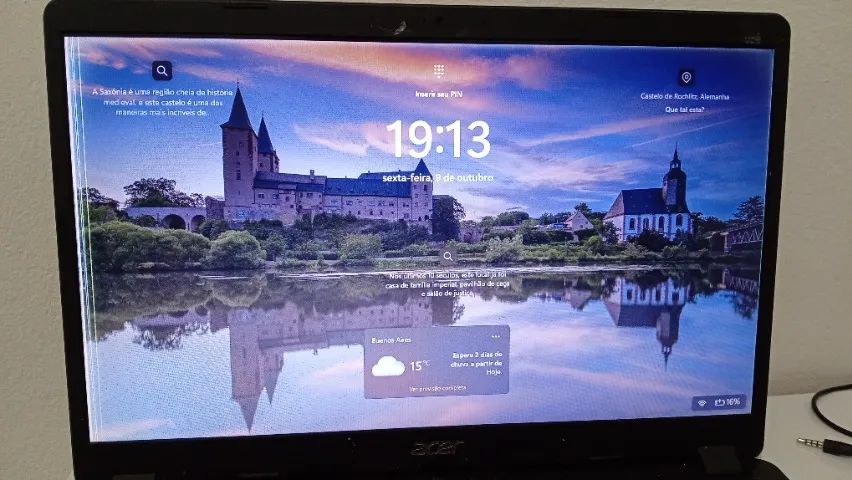Select the 'Buenos Aires' weather location

tap(391, 340)
